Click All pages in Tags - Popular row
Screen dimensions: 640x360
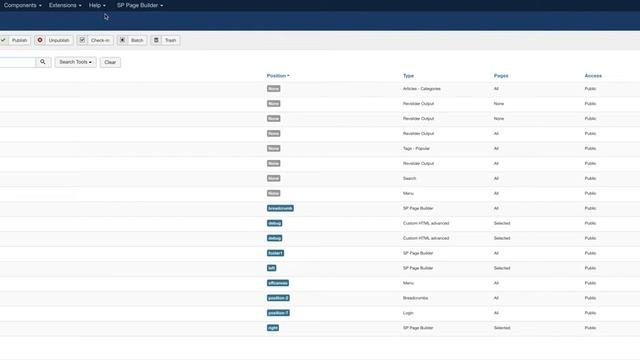pos(496,149)
